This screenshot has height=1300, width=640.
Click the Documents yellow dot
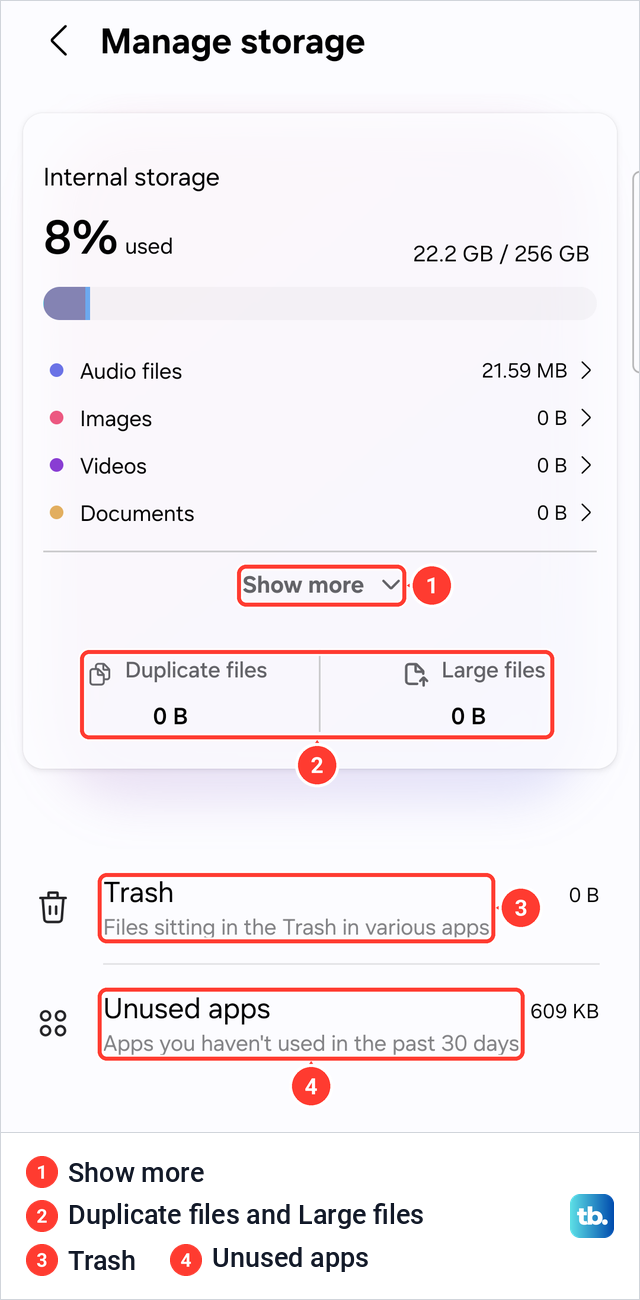pyautogui.click(x=57, y=513)
